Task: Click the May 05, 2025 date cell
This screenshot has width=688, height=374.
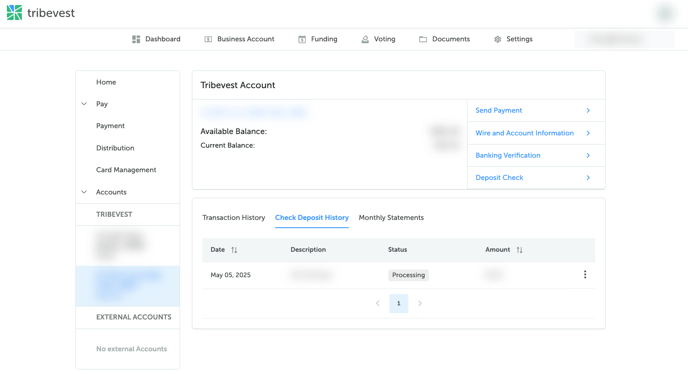Action: [x=231, y=275]
